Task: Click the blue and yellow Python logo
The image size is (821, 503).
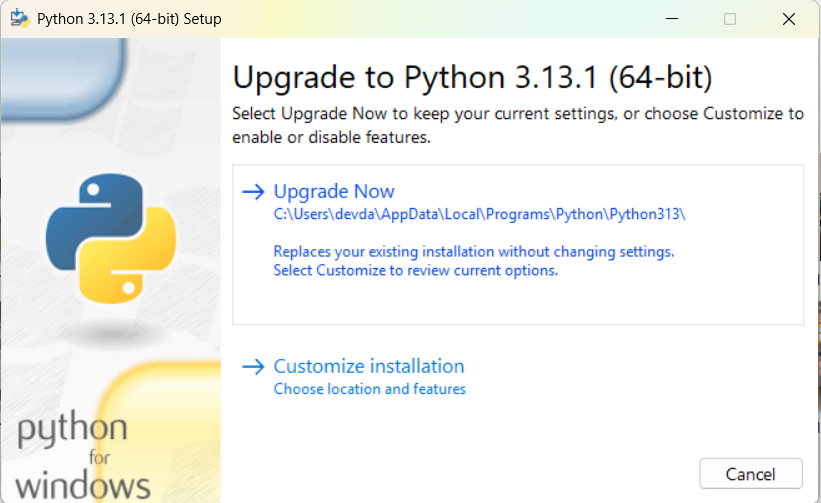Action: click(x=110, y=239)
